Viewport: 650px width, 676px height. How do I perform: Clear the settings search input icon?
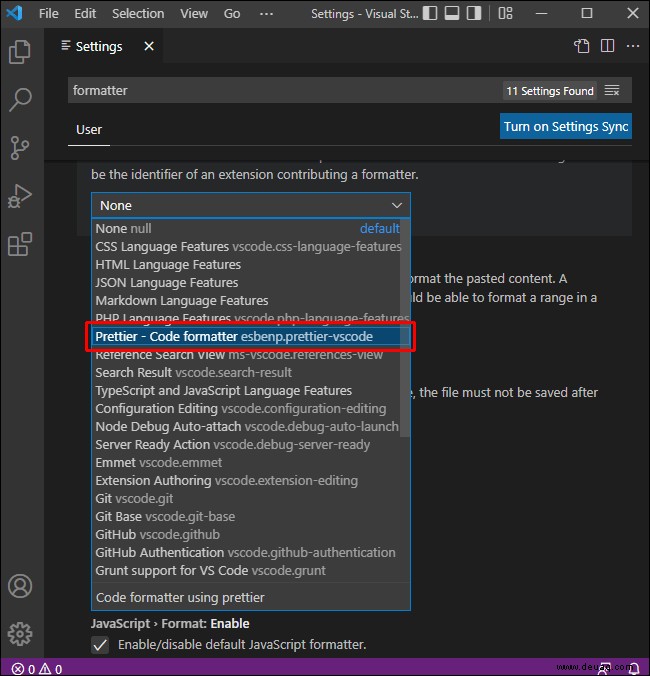click(x=612, y=91)
